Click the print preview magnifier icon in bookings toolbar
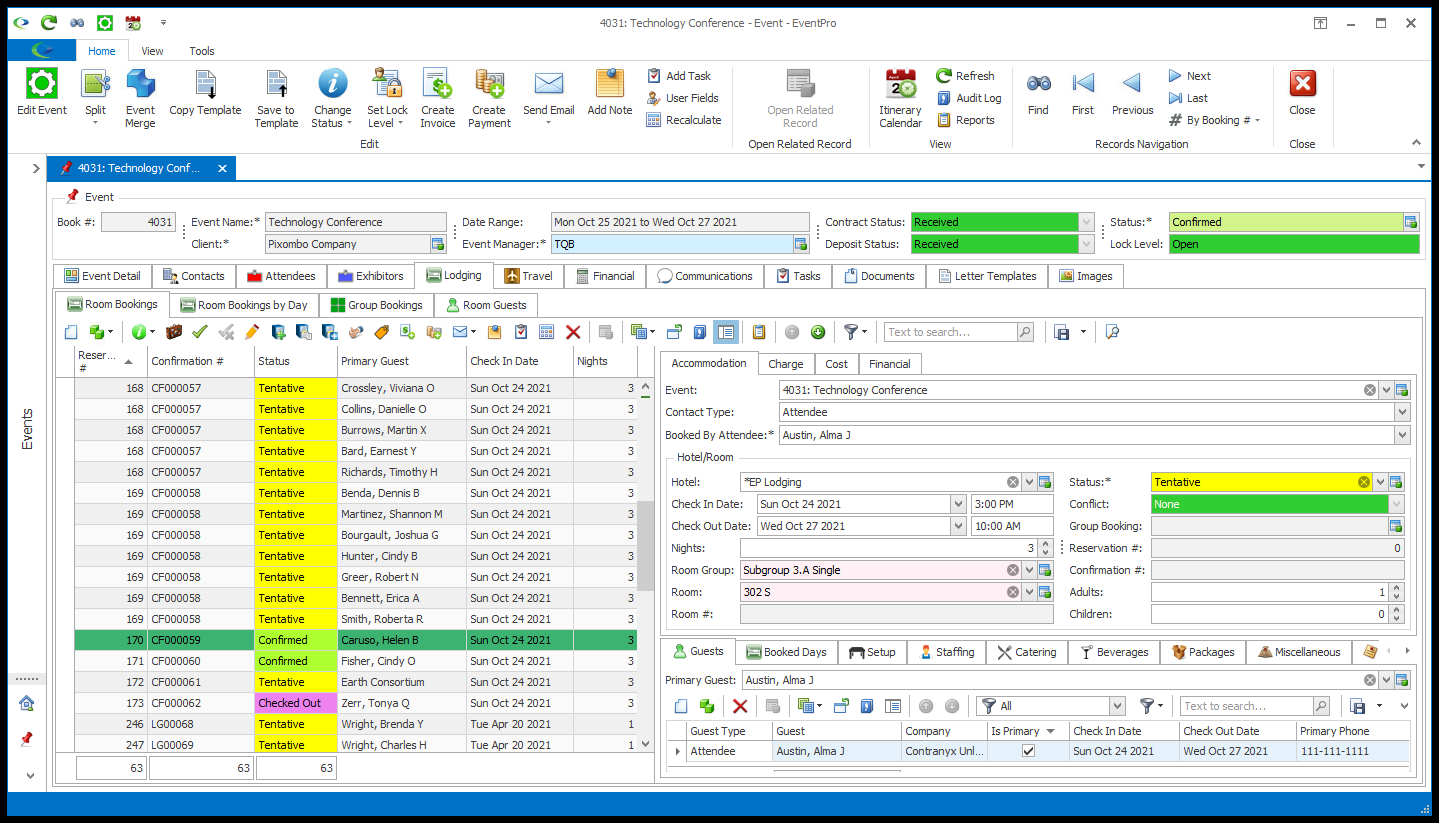This screenshot has width=1439, height=823. point(1112,332)
